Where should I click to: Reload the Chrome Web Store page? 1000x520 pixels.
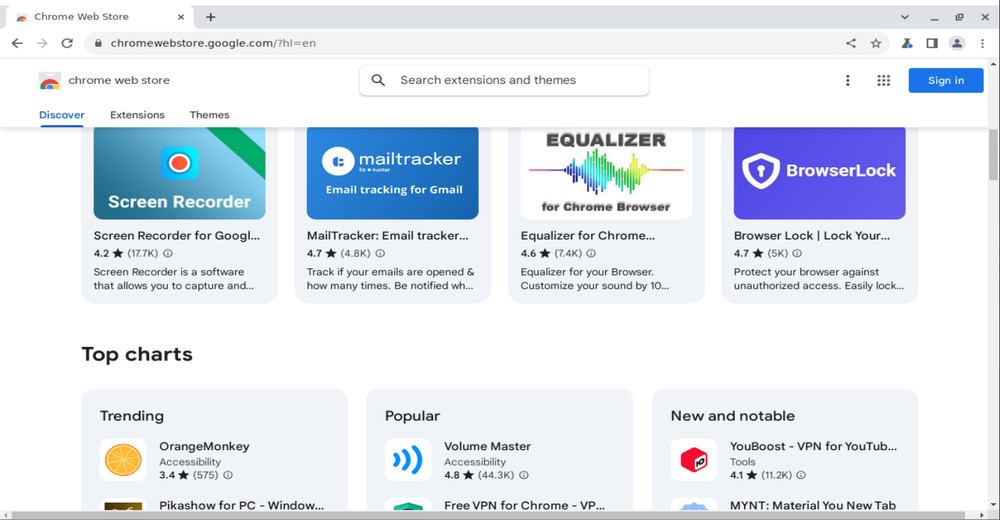coord(67,43)
